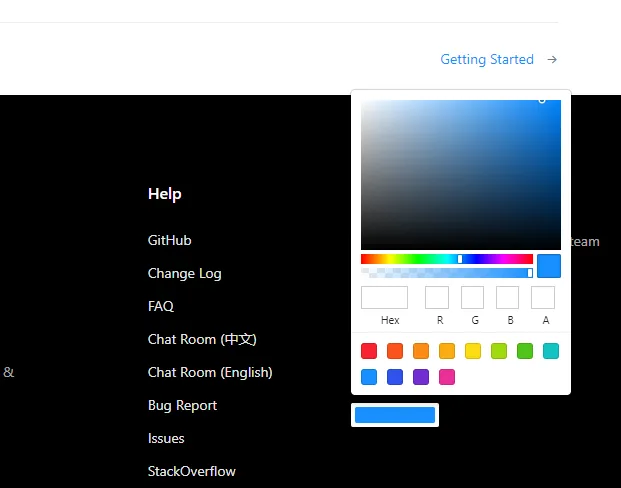Select the sky blue preset swatch
The image size is (621, 488).
tap(369, 377)
